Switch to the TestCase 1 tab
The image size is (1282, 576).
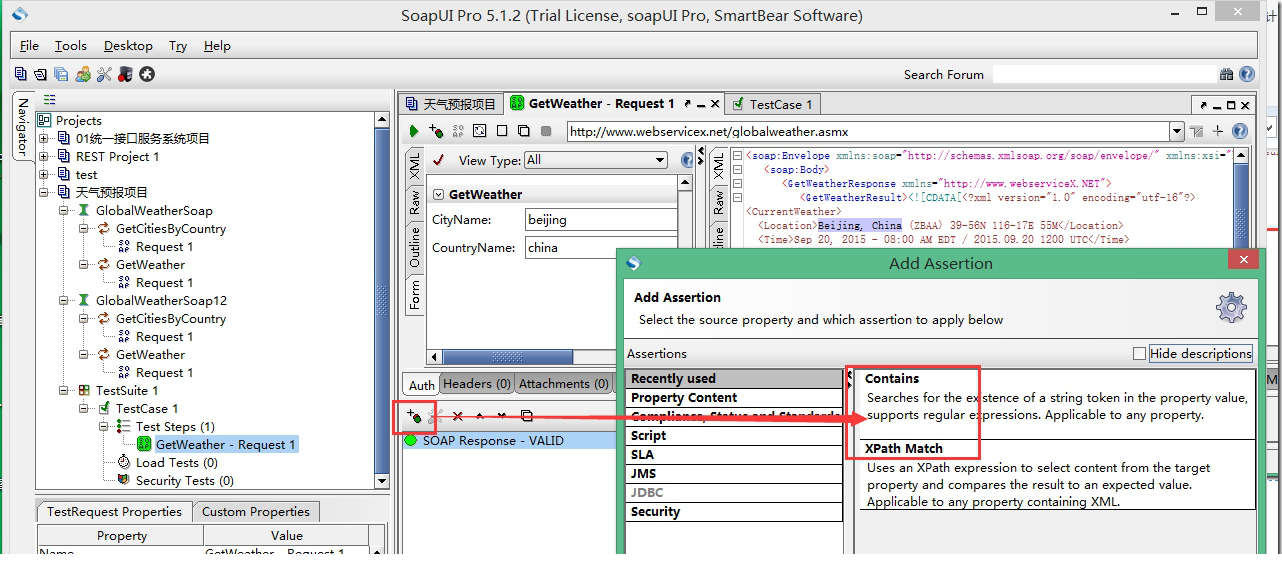pyautogui.click(x=773, y=104)
